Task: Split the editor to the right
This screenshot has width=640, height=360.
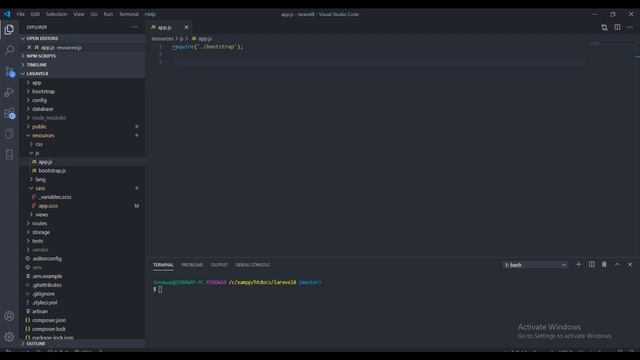Action: [x=617, y=27]
